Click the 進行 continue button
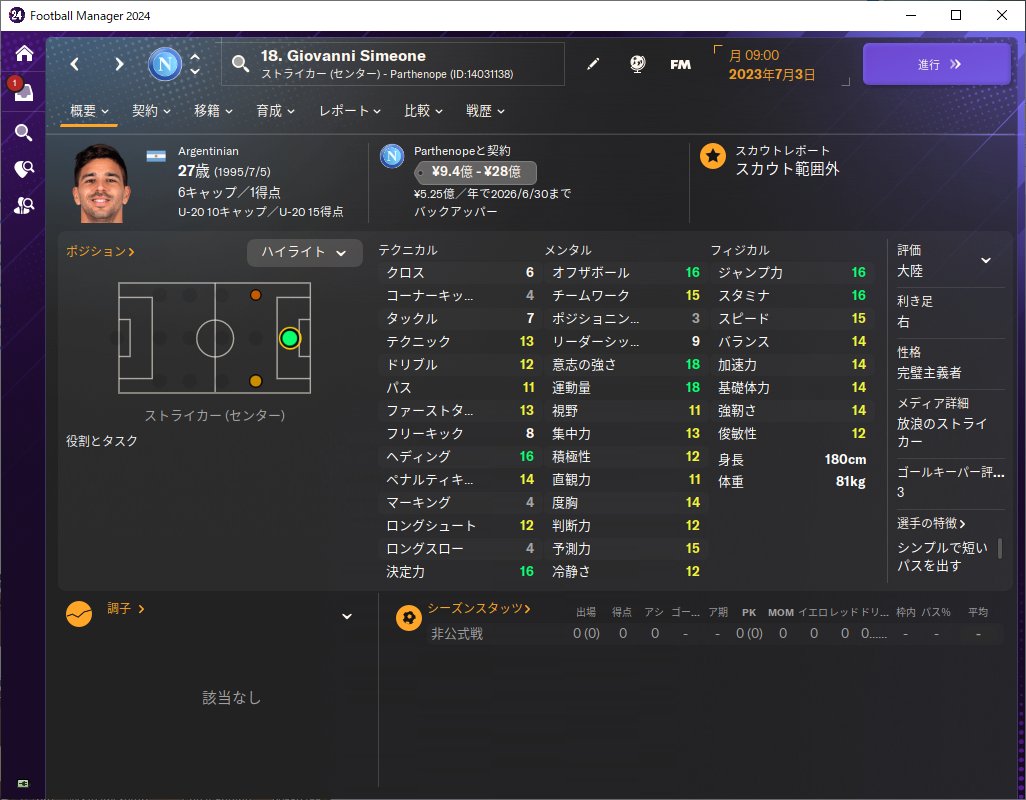 pos(937,64)
